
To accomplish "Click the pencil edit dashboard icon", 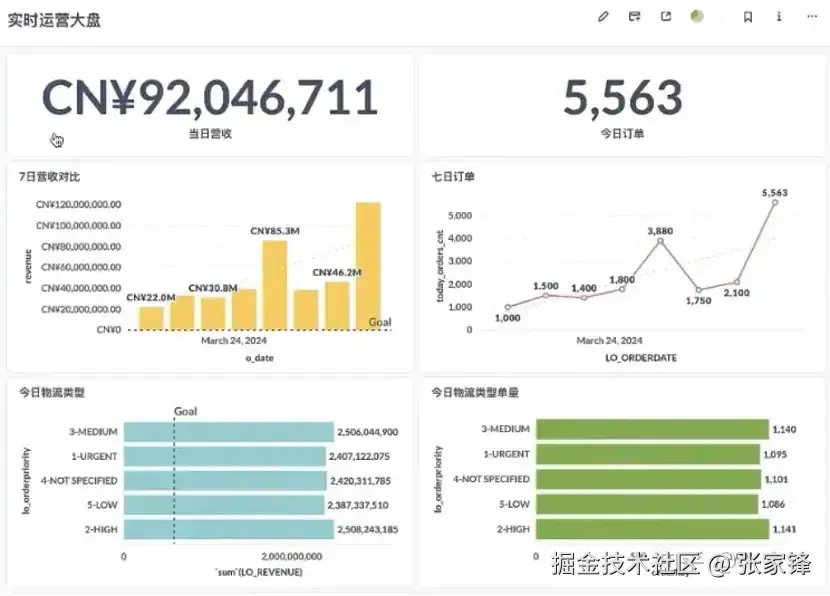I will (603, 17).
